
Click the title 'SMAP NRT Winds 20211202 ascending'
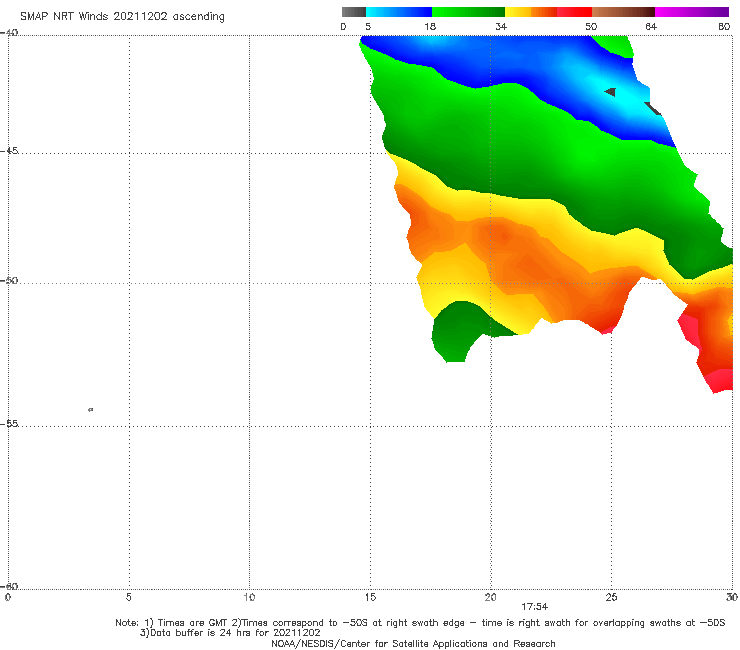[x=122, y=16]
